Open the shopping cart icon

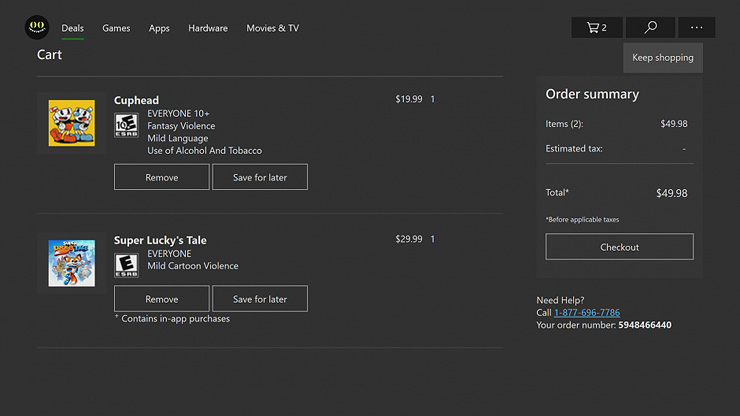(597, 28)
